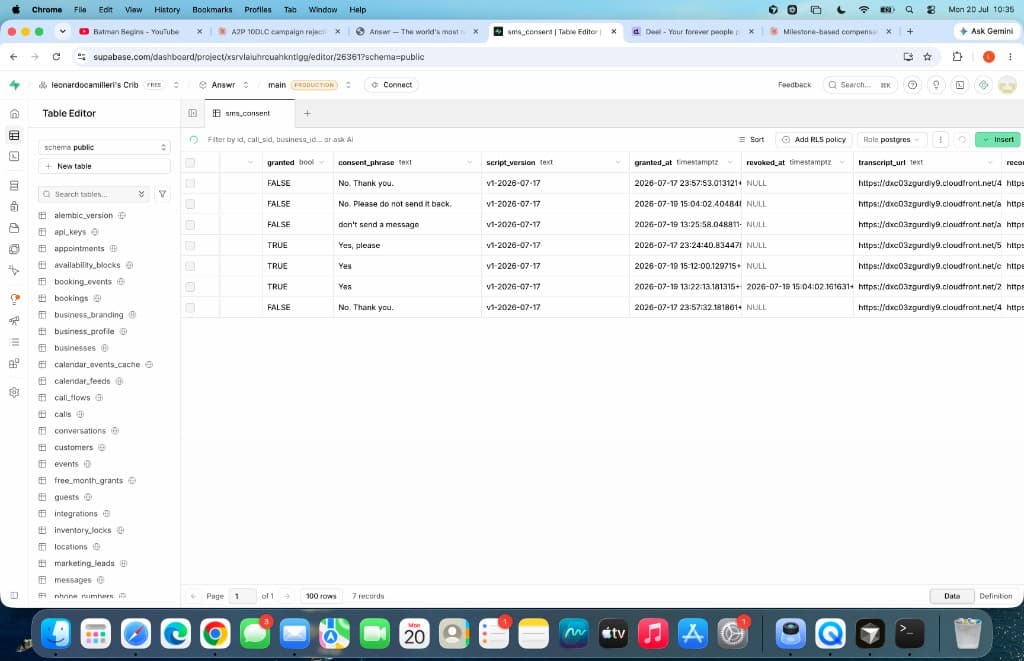1024x661 pixels.
Task: Check the row granted at 2026-07-19 15:12:00
Action: (x=190, y=266)
